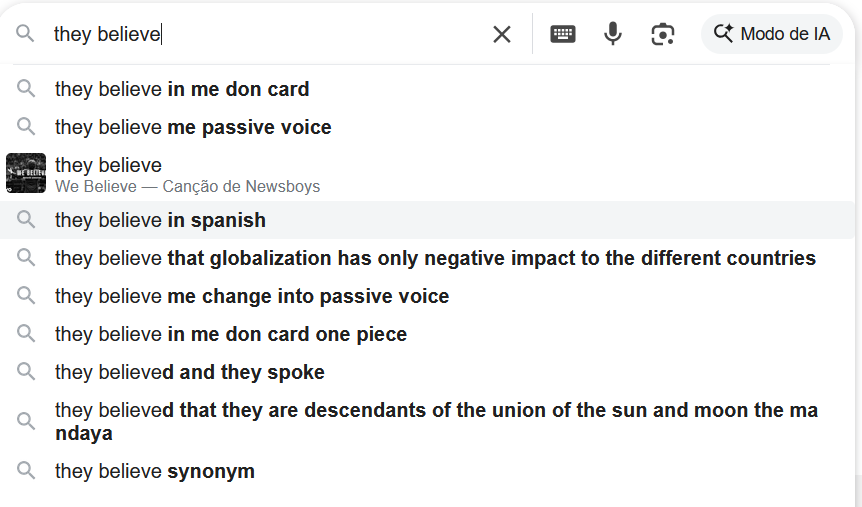Screen dimensions: 862x507
Task: Click the search icon beside "in spanish" suggestion
Action: (x=26, y=220)
